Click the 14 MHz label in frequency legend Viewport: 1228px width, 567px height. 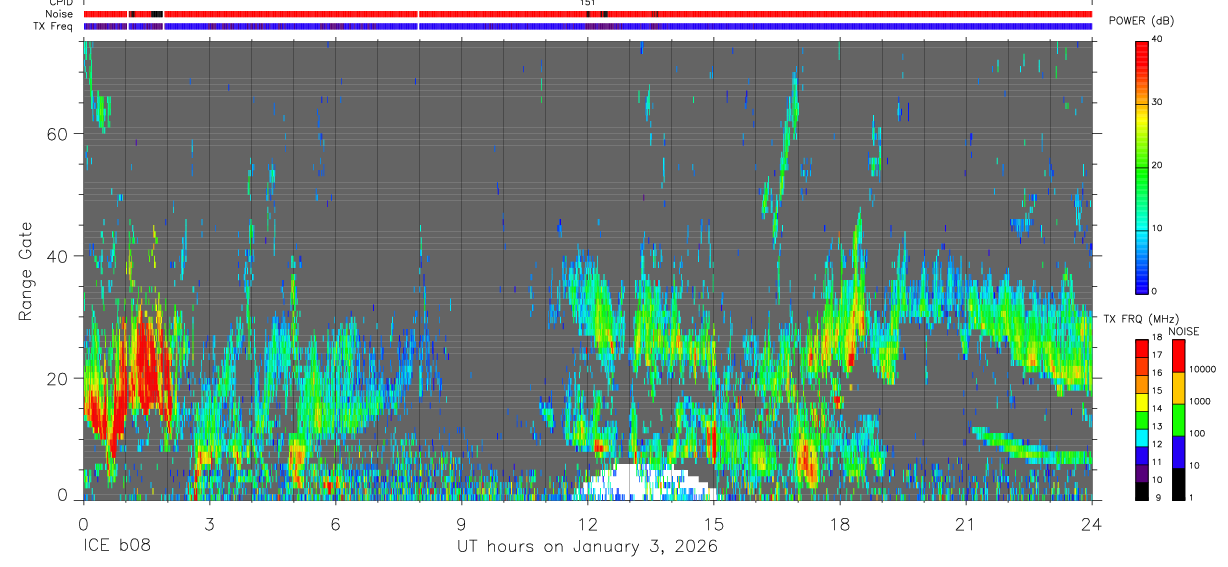(x=1156, y=408)
